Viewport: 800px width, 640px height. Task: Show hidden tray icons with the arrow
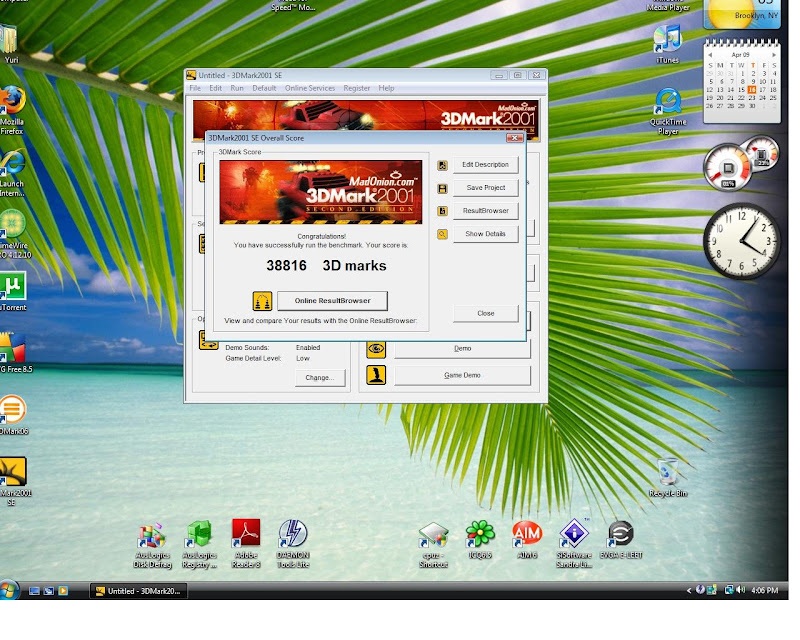(x=689, y=590)
